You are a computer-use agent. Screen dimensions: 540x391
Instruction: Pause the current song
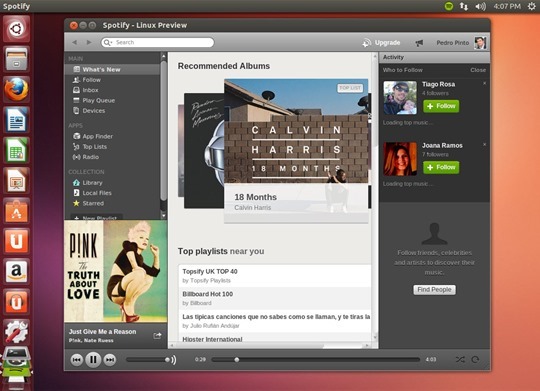pos(93,360)
